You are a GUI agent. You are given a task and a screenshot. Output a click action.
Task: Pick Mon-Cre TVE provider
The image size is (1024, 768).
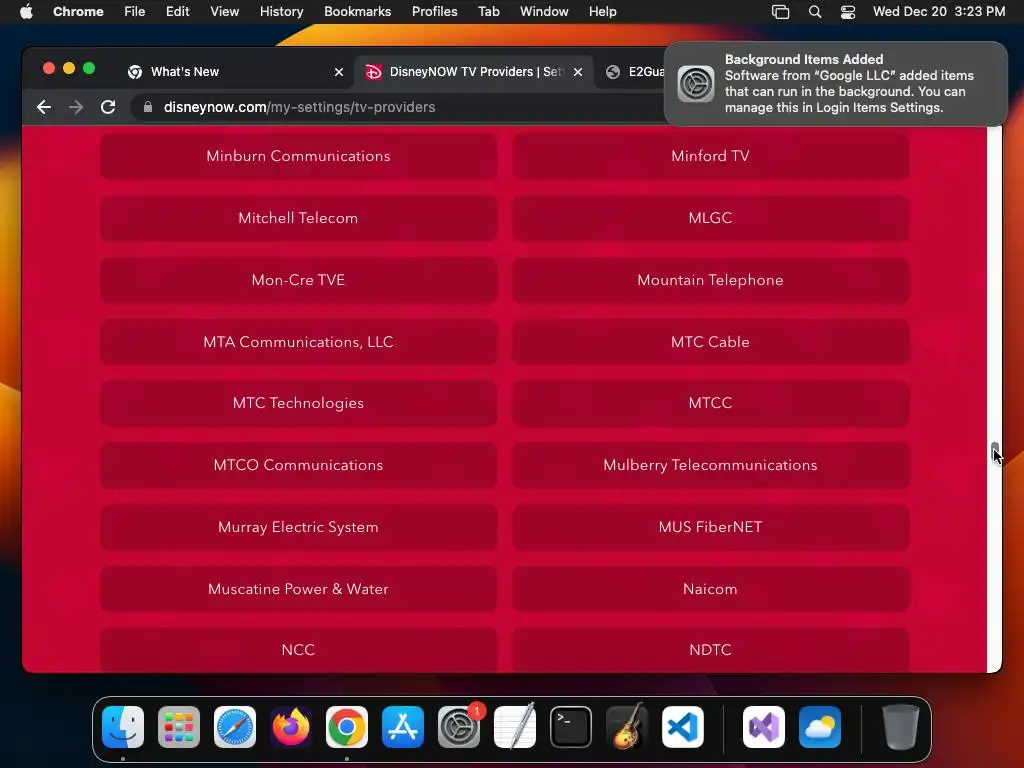(298, 280)
